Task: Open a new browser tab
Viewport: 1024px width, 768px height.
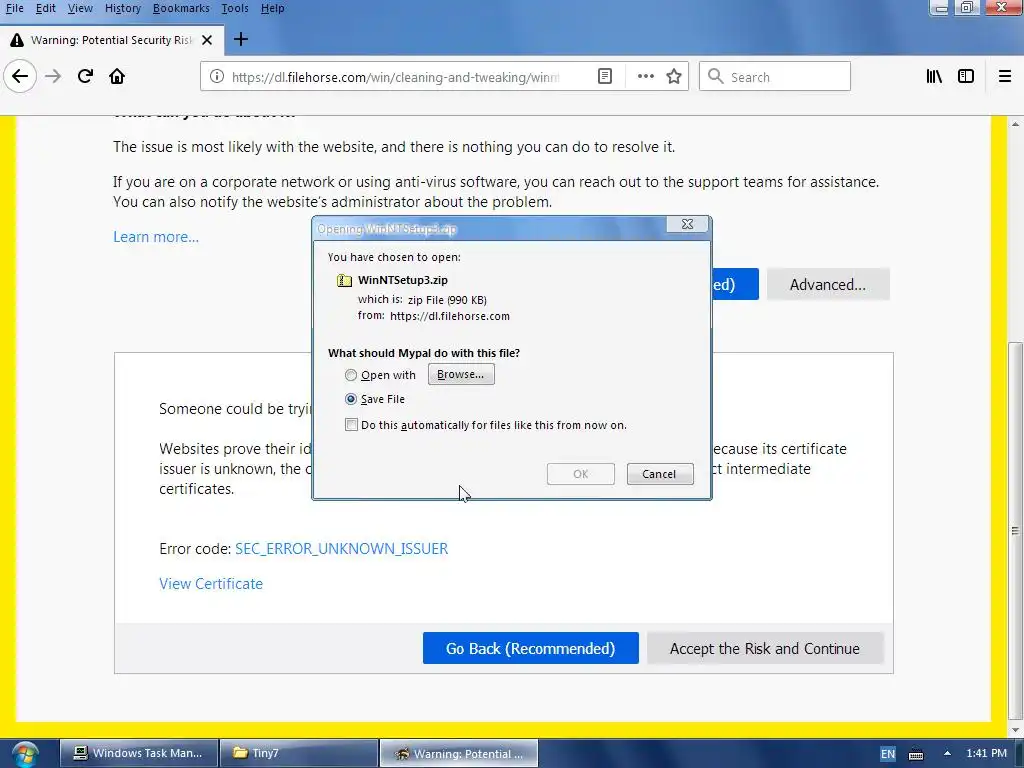Action: [x=240, y=40]
